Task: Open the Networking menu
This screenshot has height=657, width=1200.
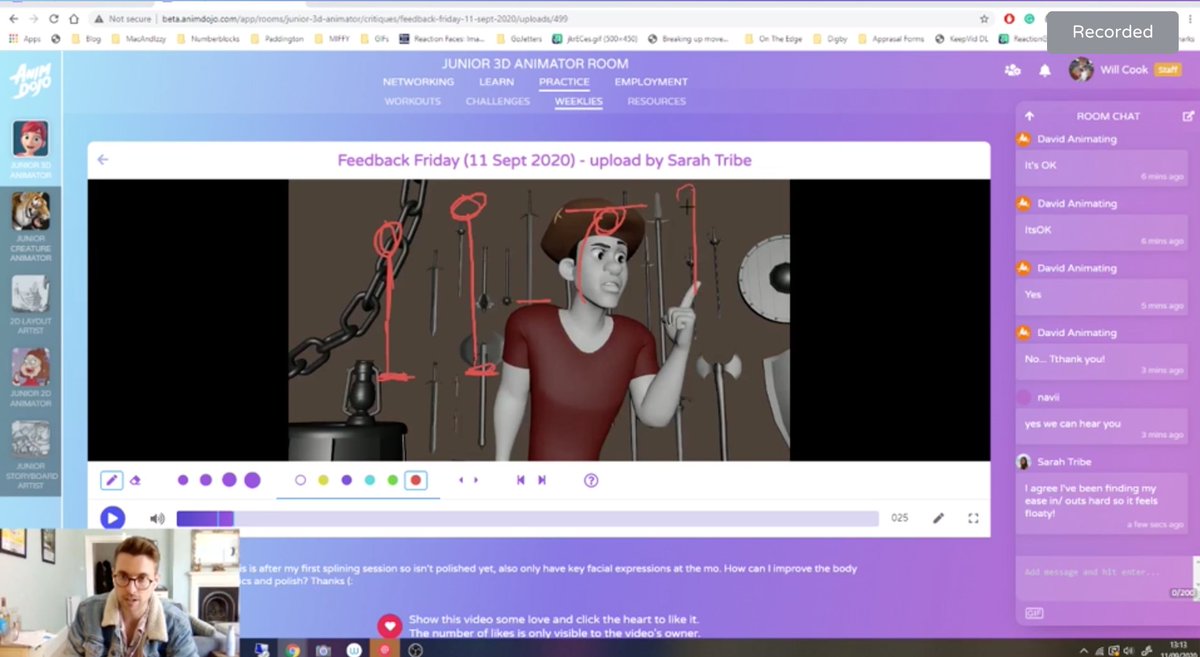Action: 418,82
